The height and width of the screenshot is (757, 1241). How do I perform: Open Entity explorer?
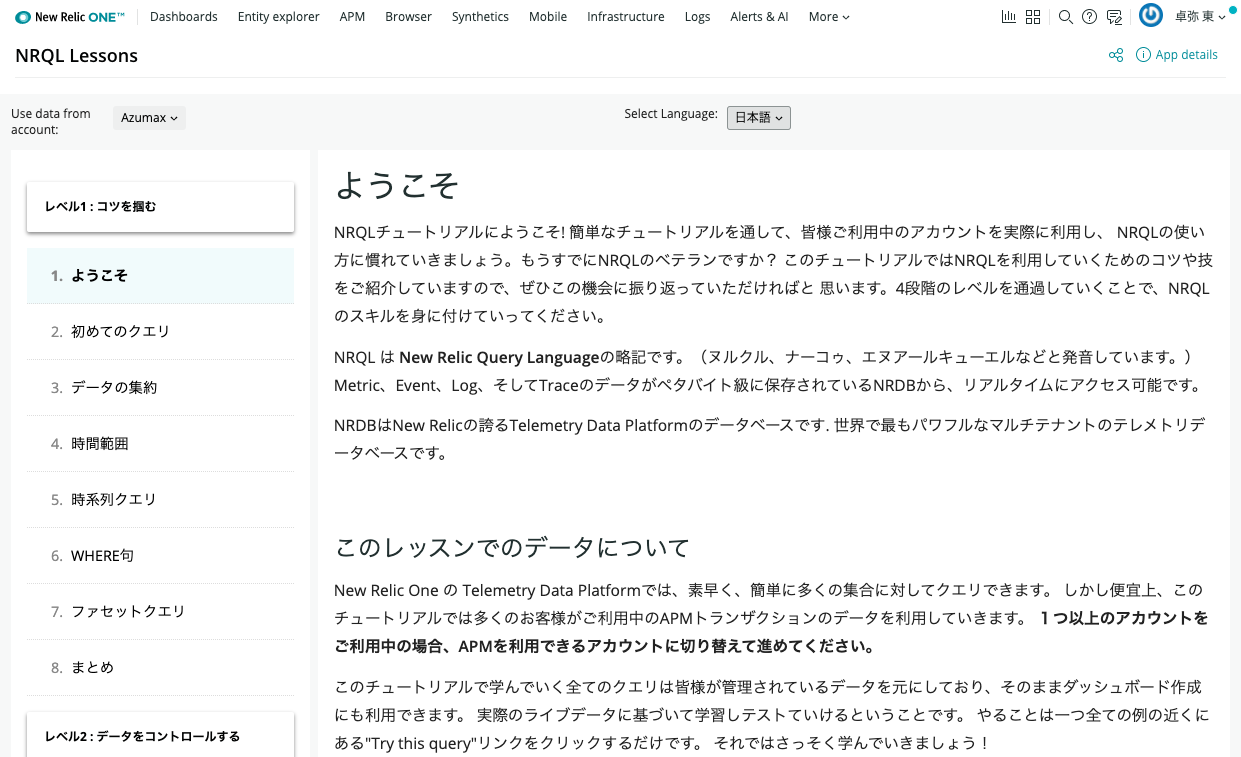279,17
